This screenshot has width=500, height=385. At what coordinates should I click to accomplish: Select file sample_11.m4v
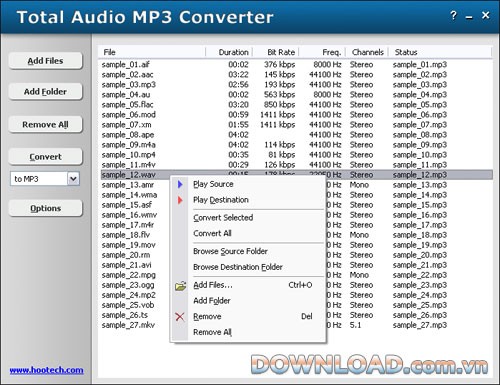pyautogui.click(x=128, y=165)
